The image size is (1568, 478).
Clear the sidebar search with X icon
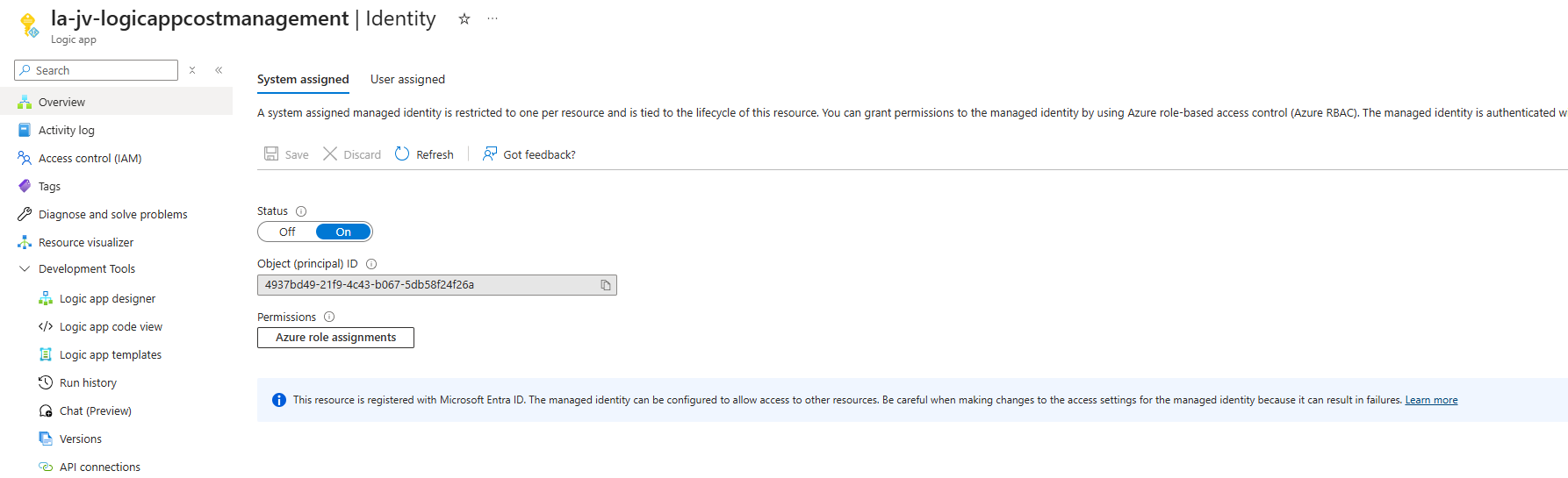[192, 70]
